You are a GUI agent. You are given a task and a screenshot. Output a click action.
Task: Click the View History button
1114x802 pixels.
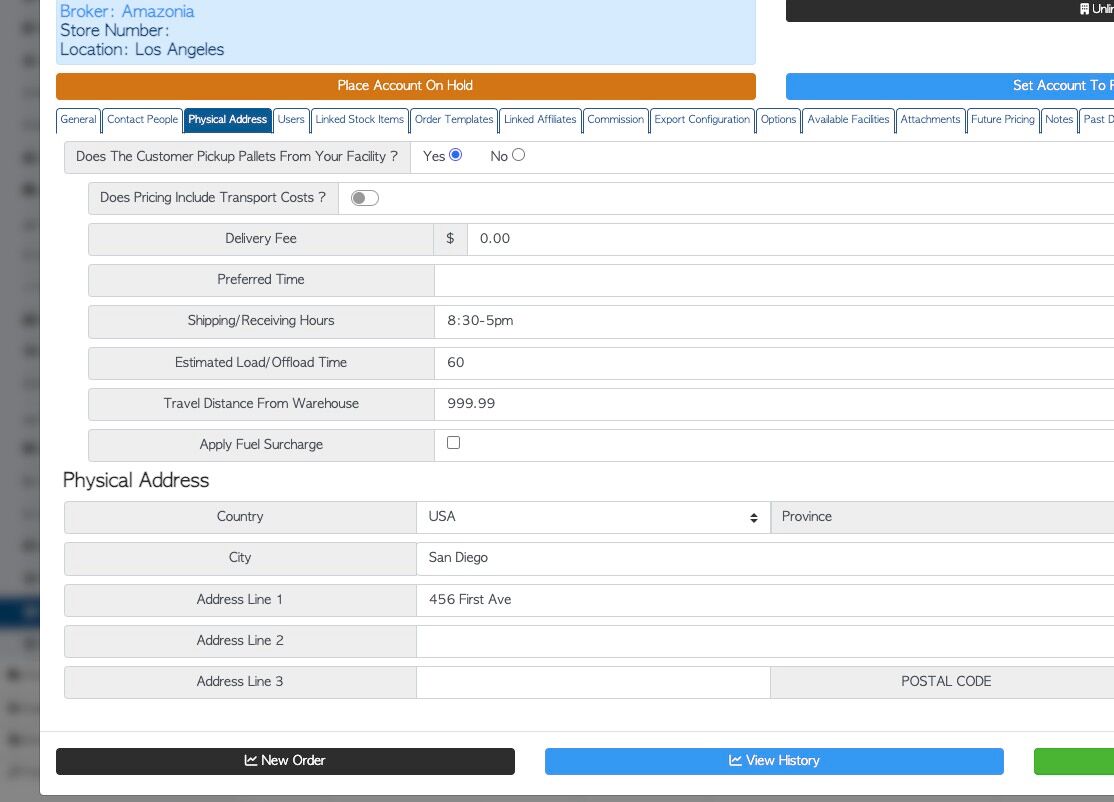[x=774, y=761]
